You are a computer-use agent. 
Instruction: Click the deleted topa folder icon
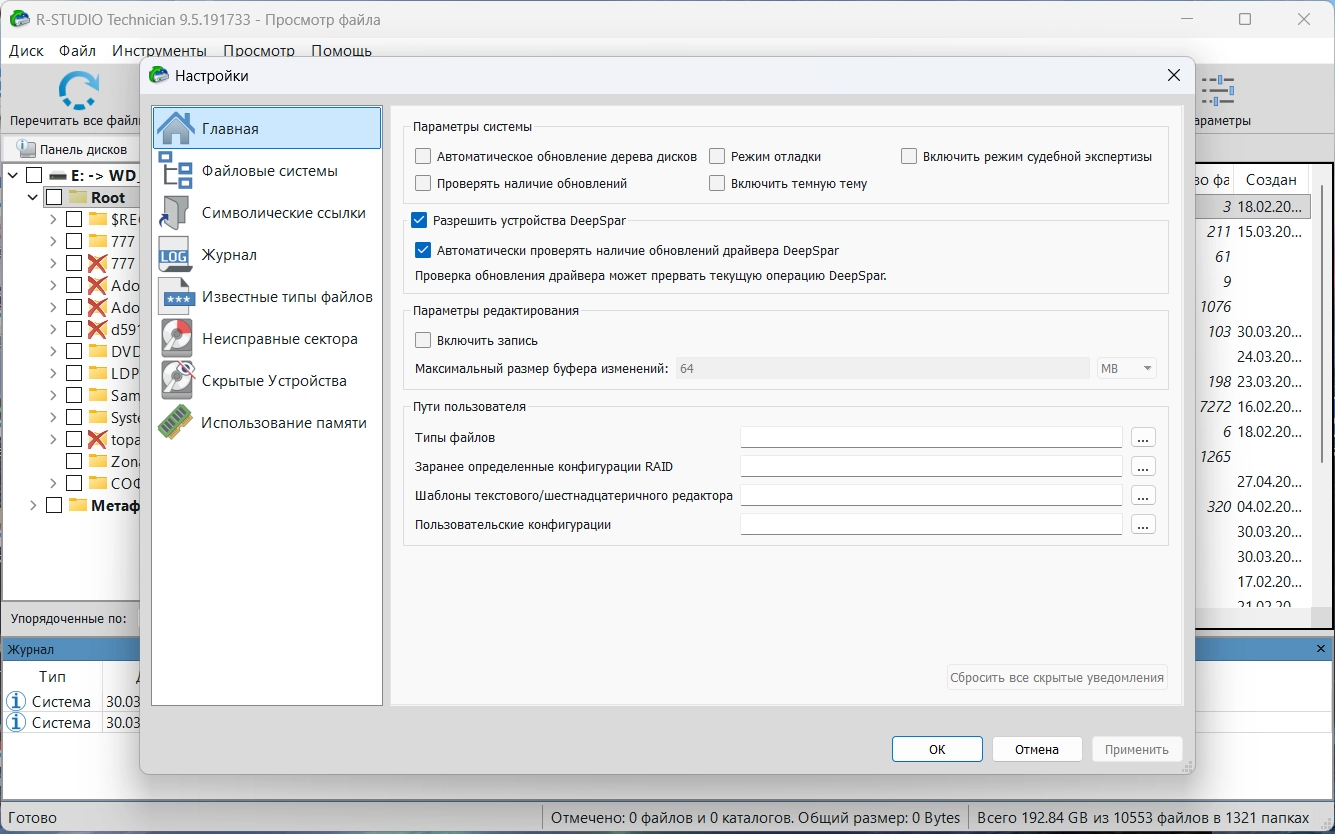pyautogui.click(x=97, y=439)
